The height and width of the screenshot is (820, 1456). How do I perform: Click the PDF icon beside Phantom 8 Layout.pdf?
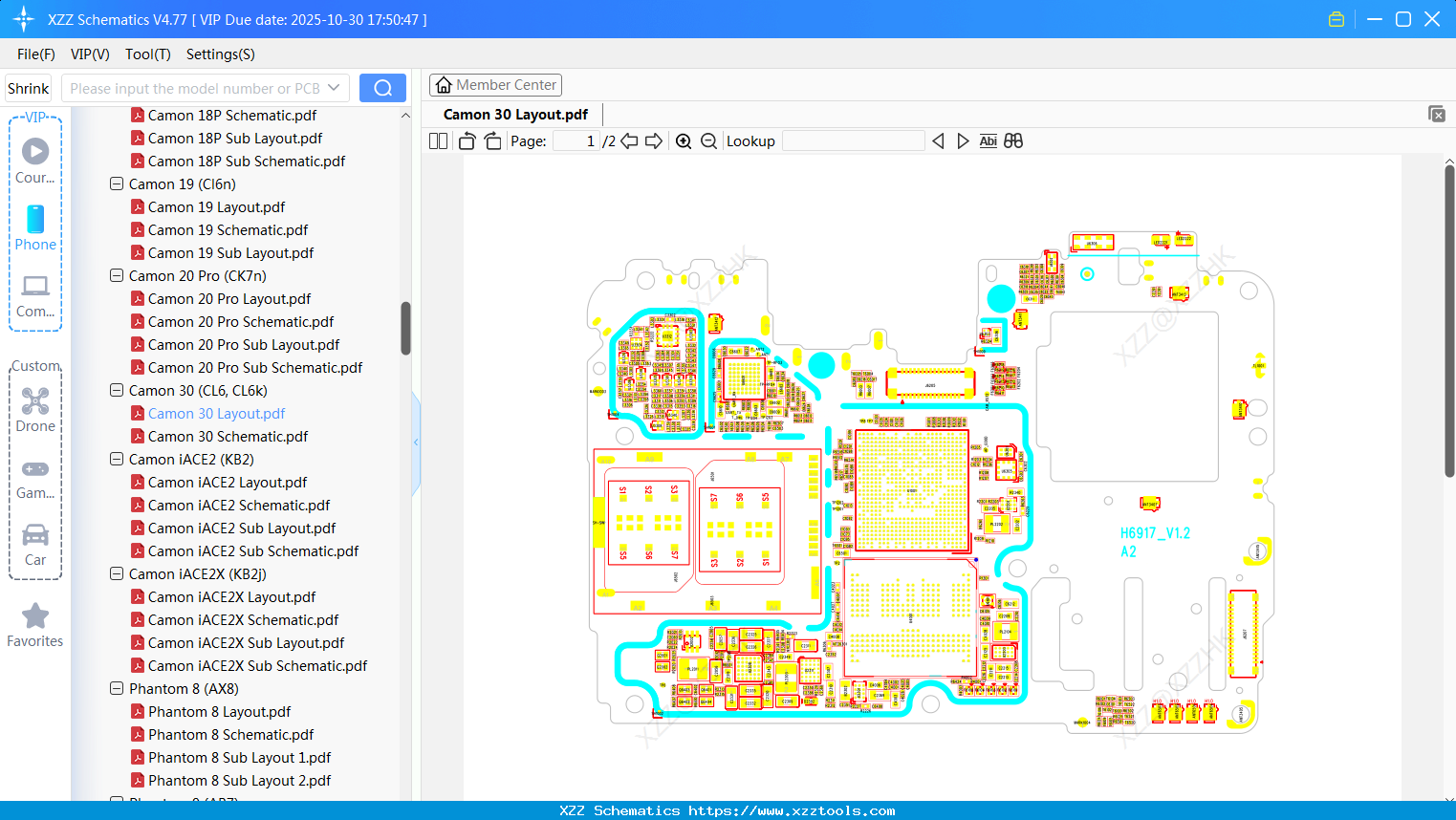(138, 711)
